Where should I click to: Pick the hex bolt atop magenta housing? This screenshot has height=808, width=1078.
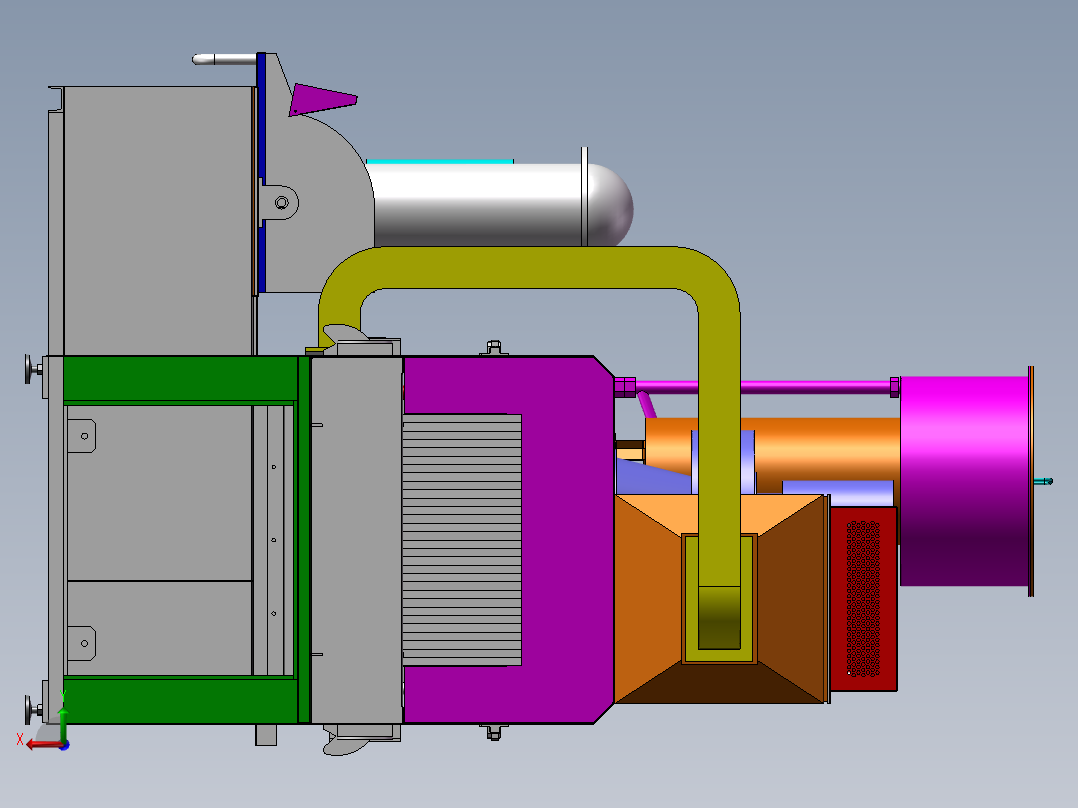(x=494, y=347)
